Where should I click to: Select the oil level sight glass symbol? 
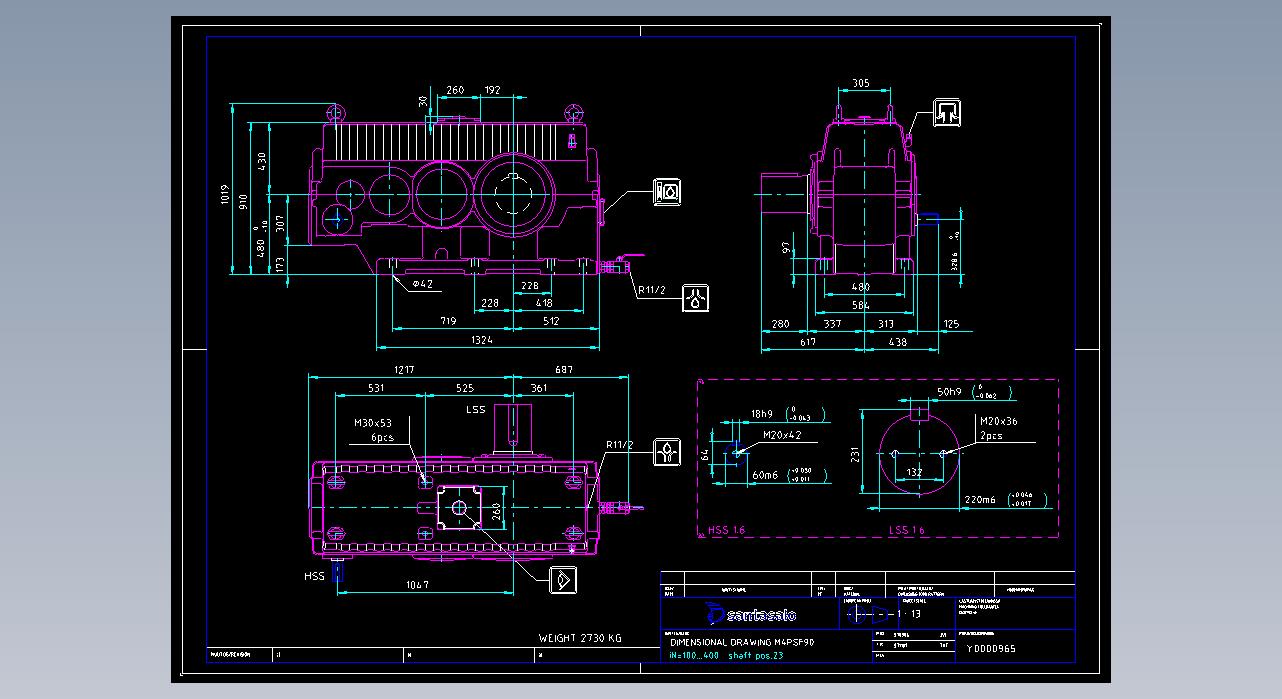[x=667, y=191]
